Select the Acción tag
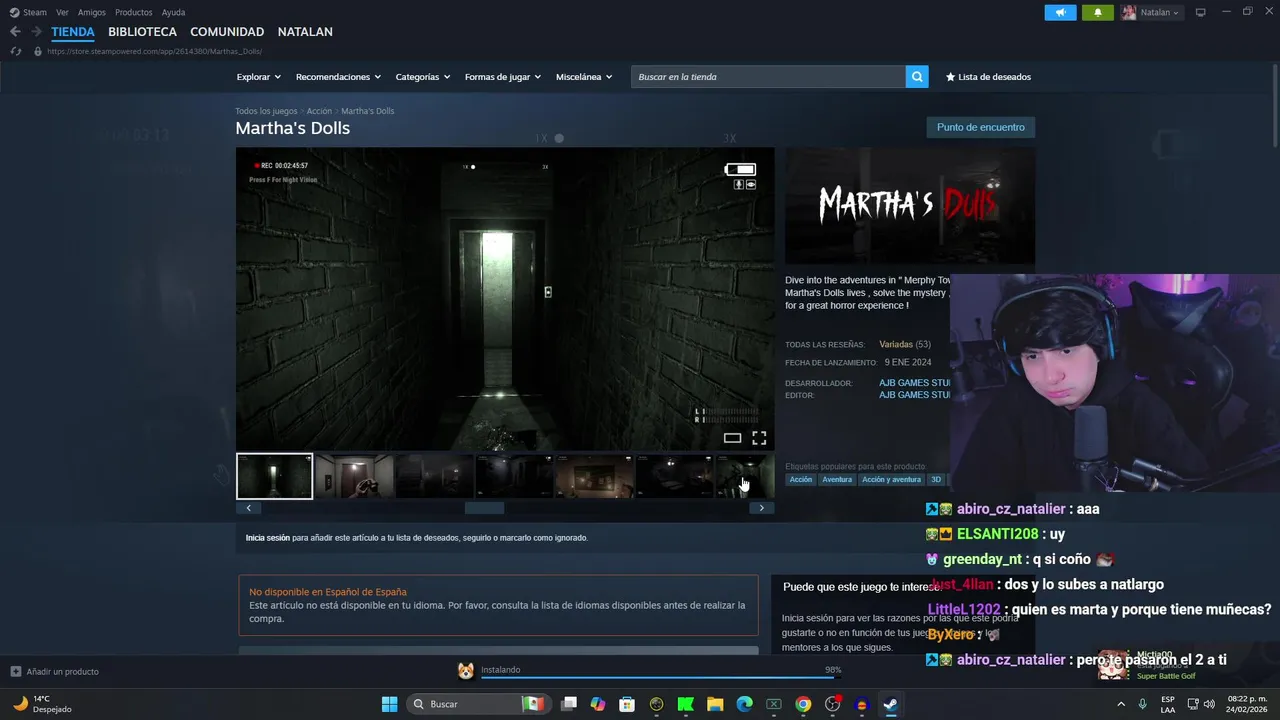1280x720 pixels. coord(801,480)
